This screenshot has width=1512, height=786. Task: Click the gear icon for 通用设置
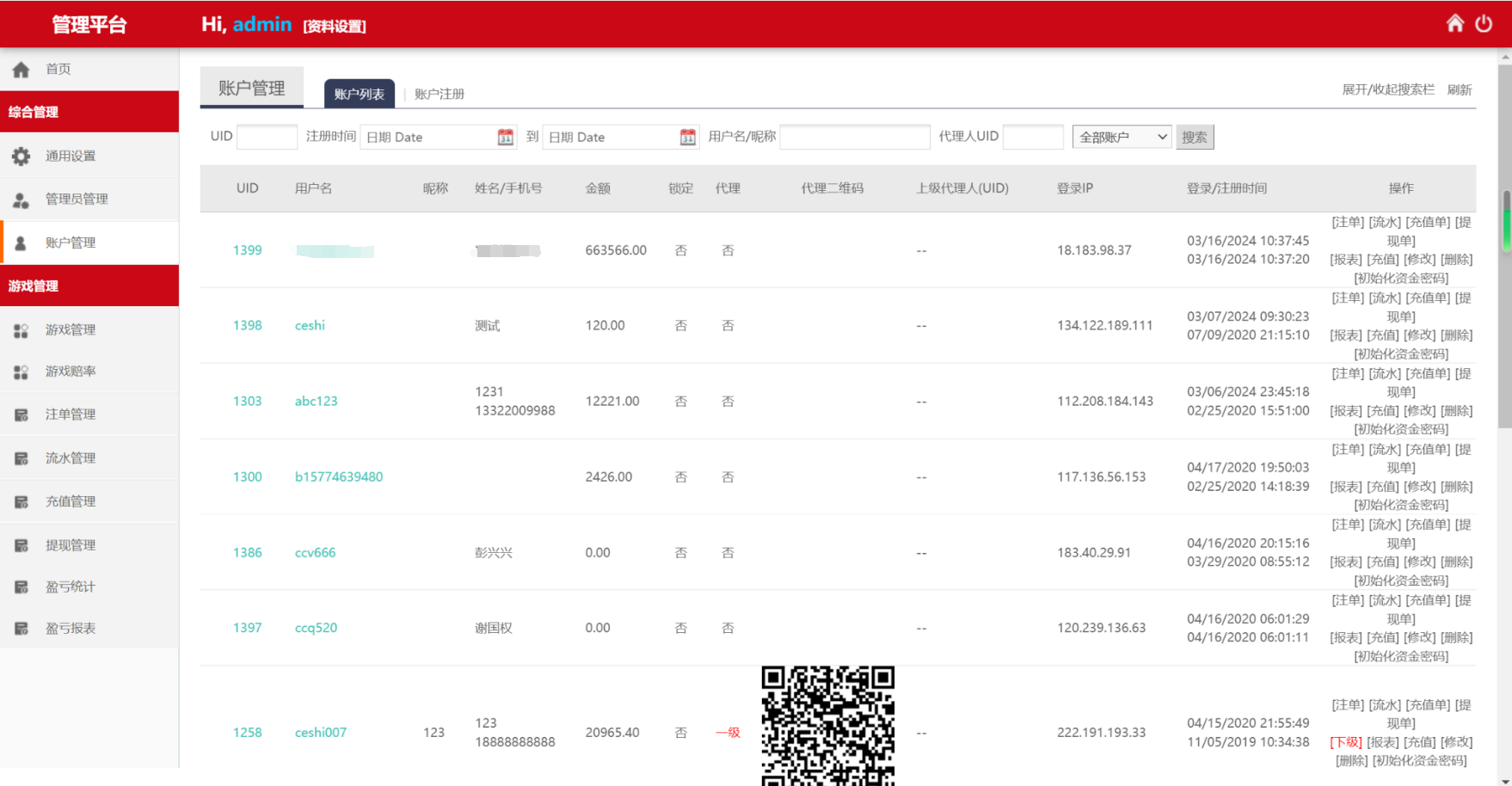click(21, 157)
